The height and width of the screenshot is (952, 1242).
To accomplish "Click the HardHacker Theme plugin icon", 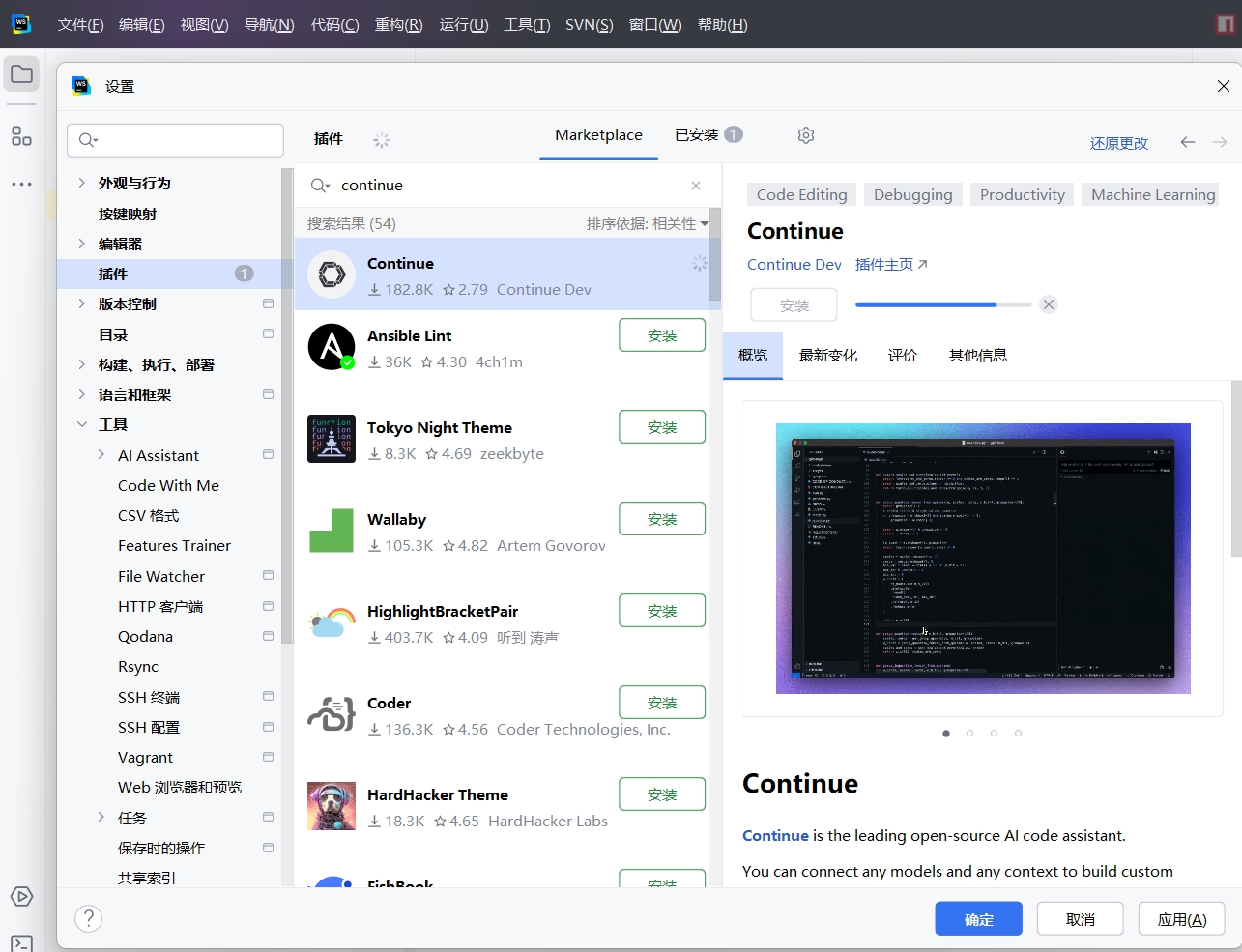I will coord(332,806).
